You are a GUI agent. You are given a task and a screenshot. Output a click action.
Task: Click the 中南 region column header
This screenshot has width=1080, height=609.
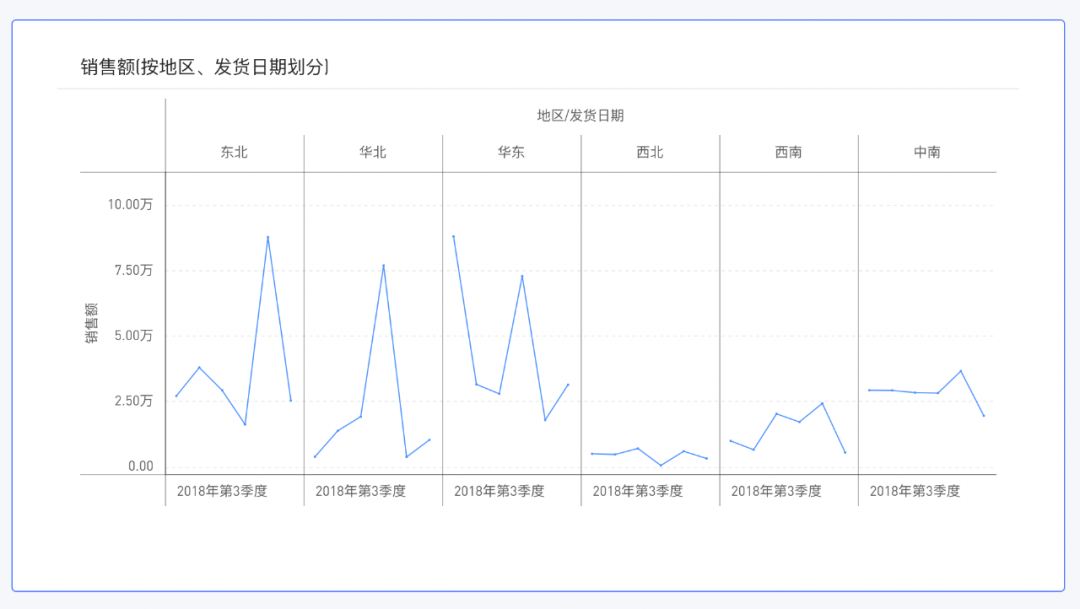click(x=927, y=153)
